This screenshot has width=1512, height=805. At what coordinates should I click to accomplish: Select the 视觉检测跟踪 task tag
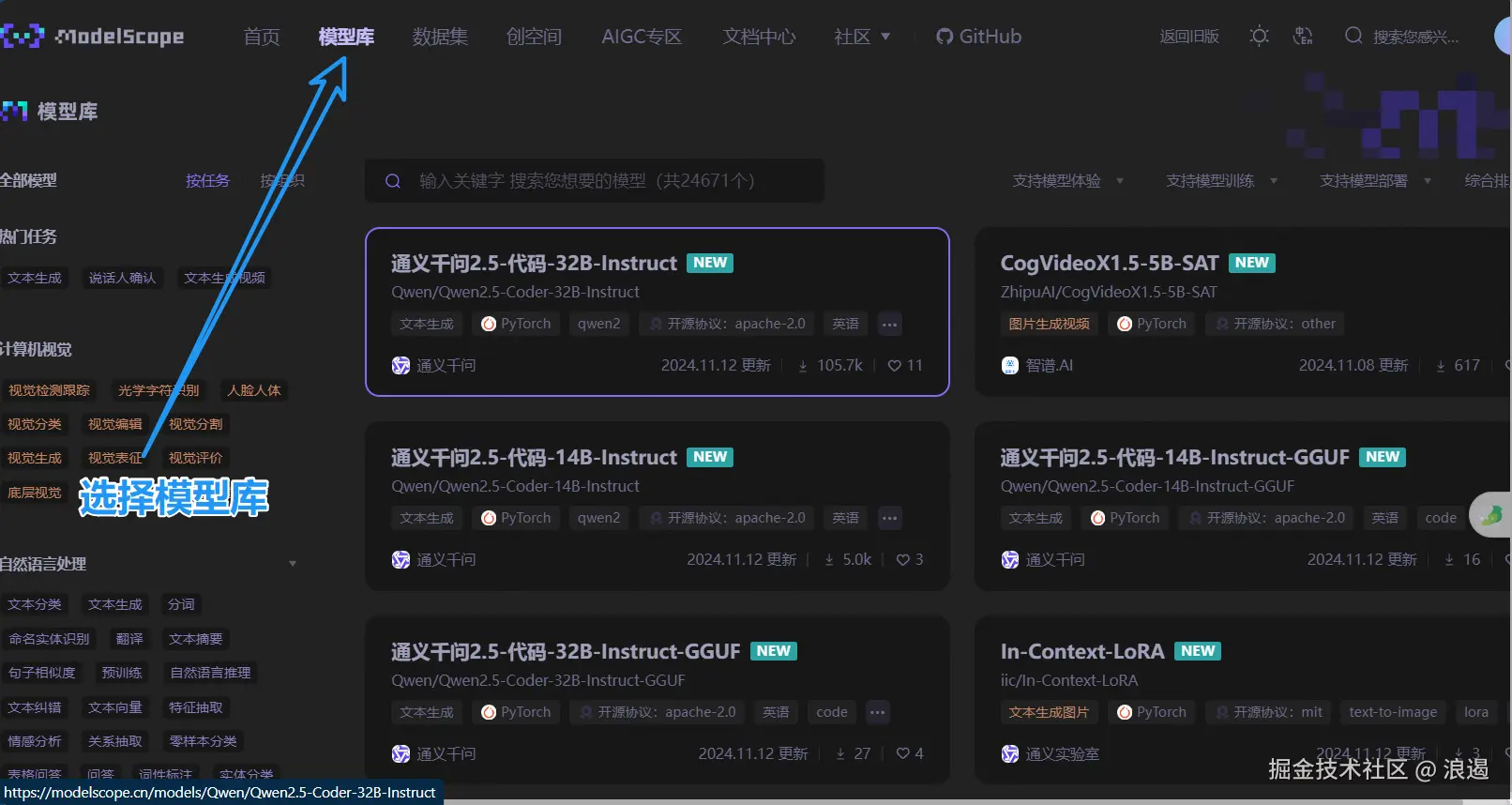tap(50, 390)
